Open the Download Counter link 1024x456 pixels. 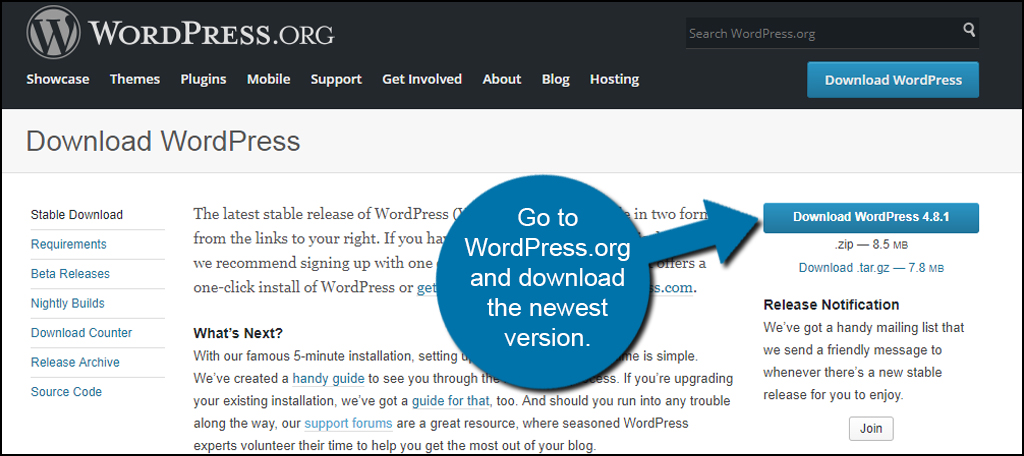pyautogui.click(x=82, y=333)
